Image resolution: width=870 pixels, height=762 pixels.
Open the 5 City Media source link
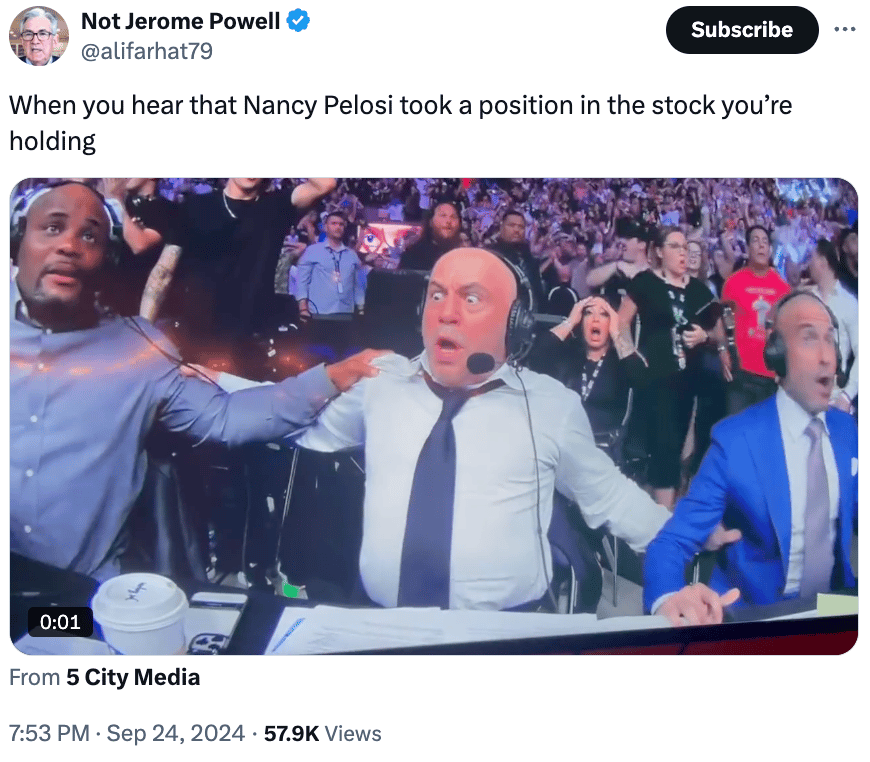pos(133,677)
